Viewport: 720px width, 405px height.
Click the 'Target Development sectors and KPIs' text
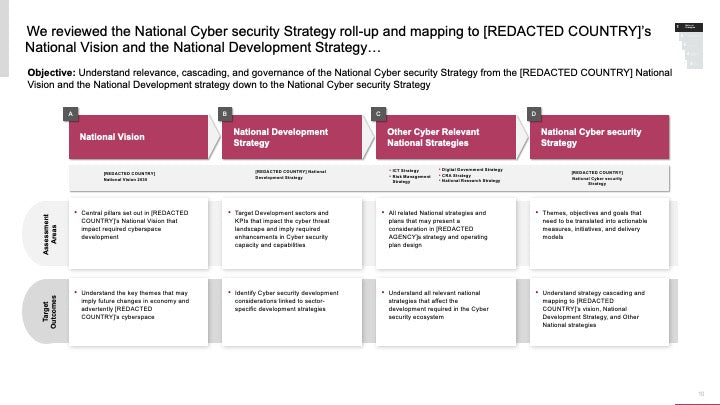point(282,229)
